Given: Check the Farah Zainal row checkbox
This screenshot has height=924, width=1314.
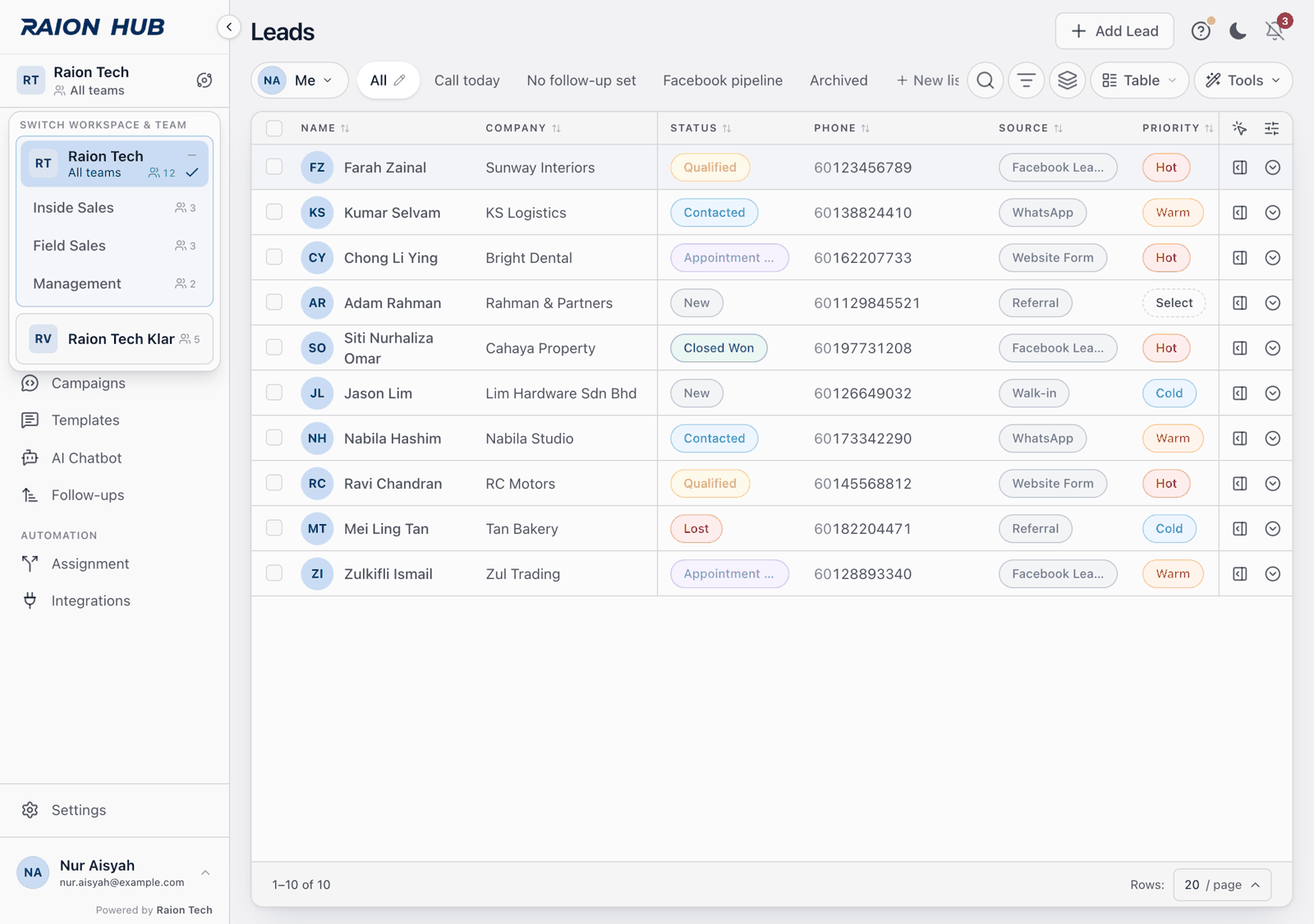Looking at the screenshot, I should (x=274, y=167).
